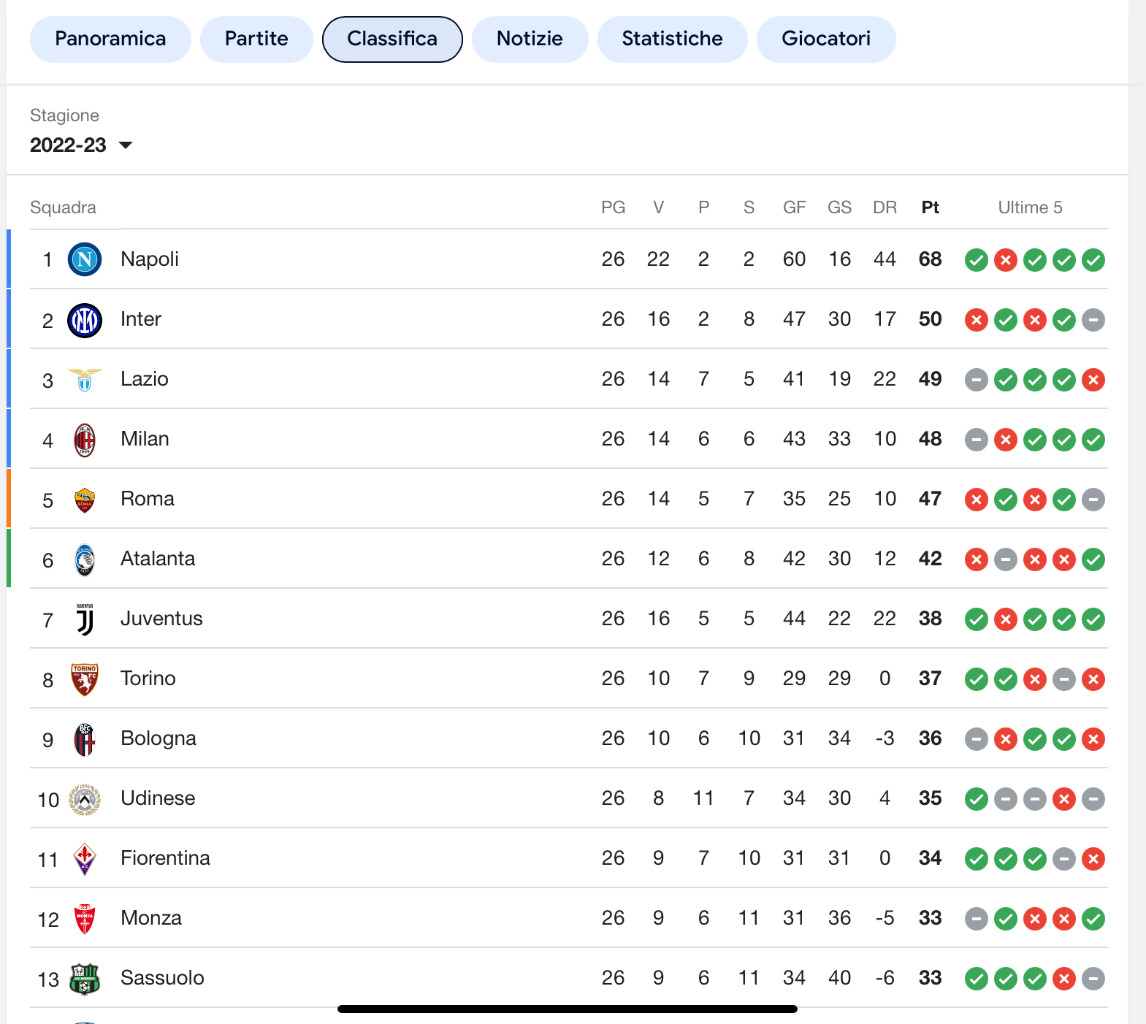This screenshot has width=1146, height=1024.
Task: Click the Juventus logo
Action: [x=85, y=620]
